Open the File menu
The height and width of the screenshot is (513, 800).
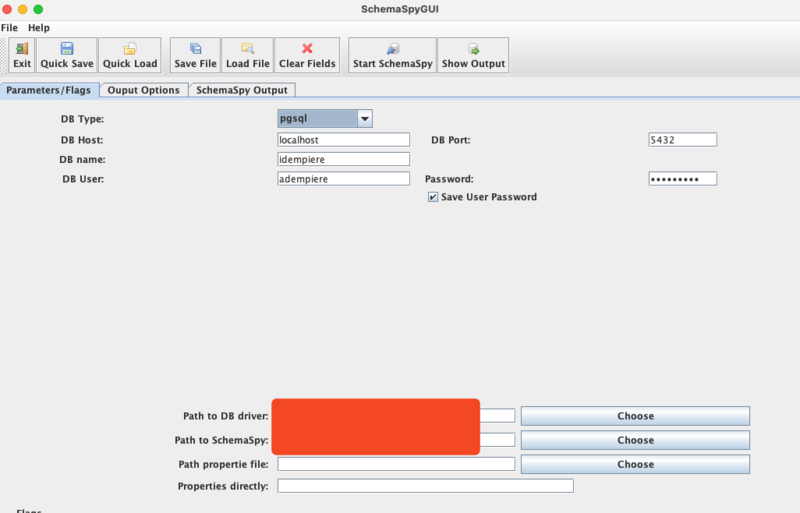click(x=9, y=28)
